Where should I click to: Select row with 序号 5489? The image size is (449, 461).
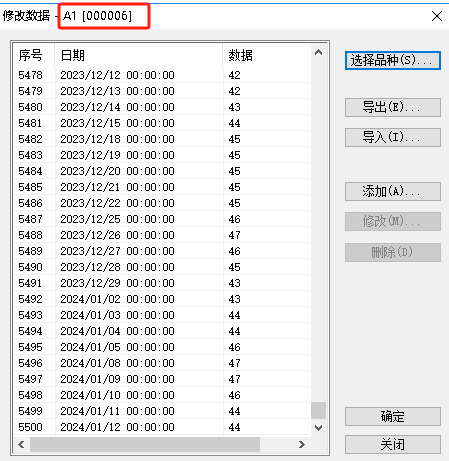[162, 251]
